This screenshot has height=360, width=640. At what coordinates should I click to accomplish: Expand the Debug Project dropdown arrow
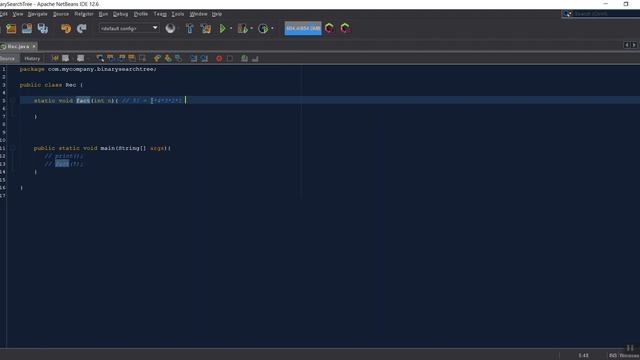[251, 28]
